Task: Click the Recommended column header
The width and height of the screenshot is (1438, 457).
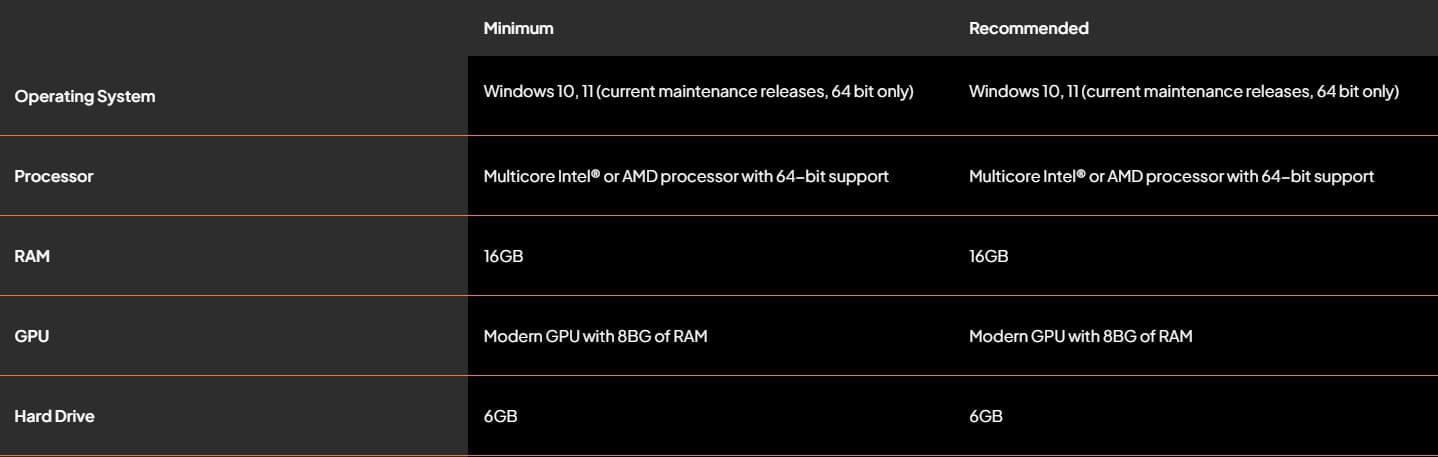Action: point(1028,28)
